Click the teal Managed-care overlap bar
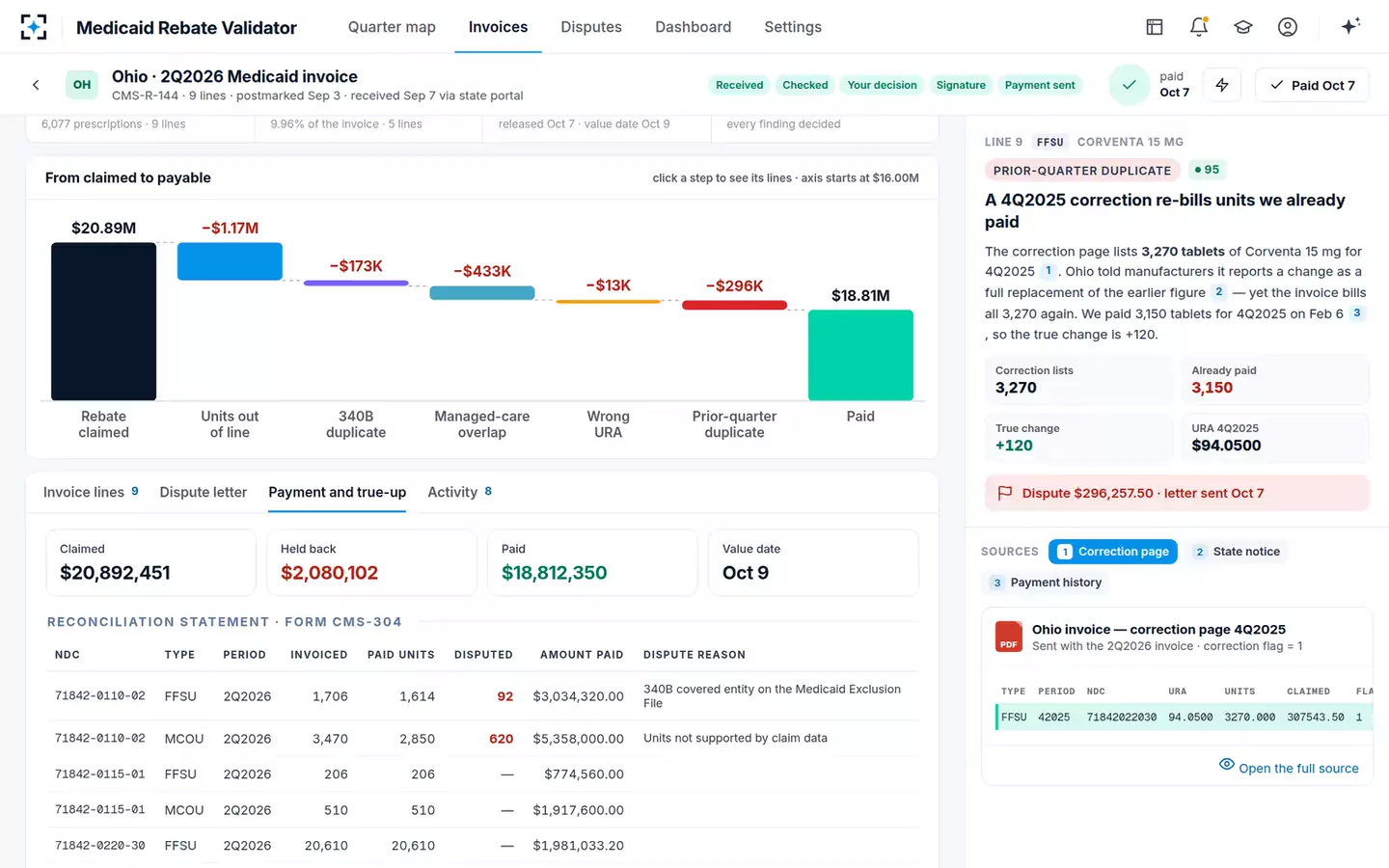 [x=482, y=293]
